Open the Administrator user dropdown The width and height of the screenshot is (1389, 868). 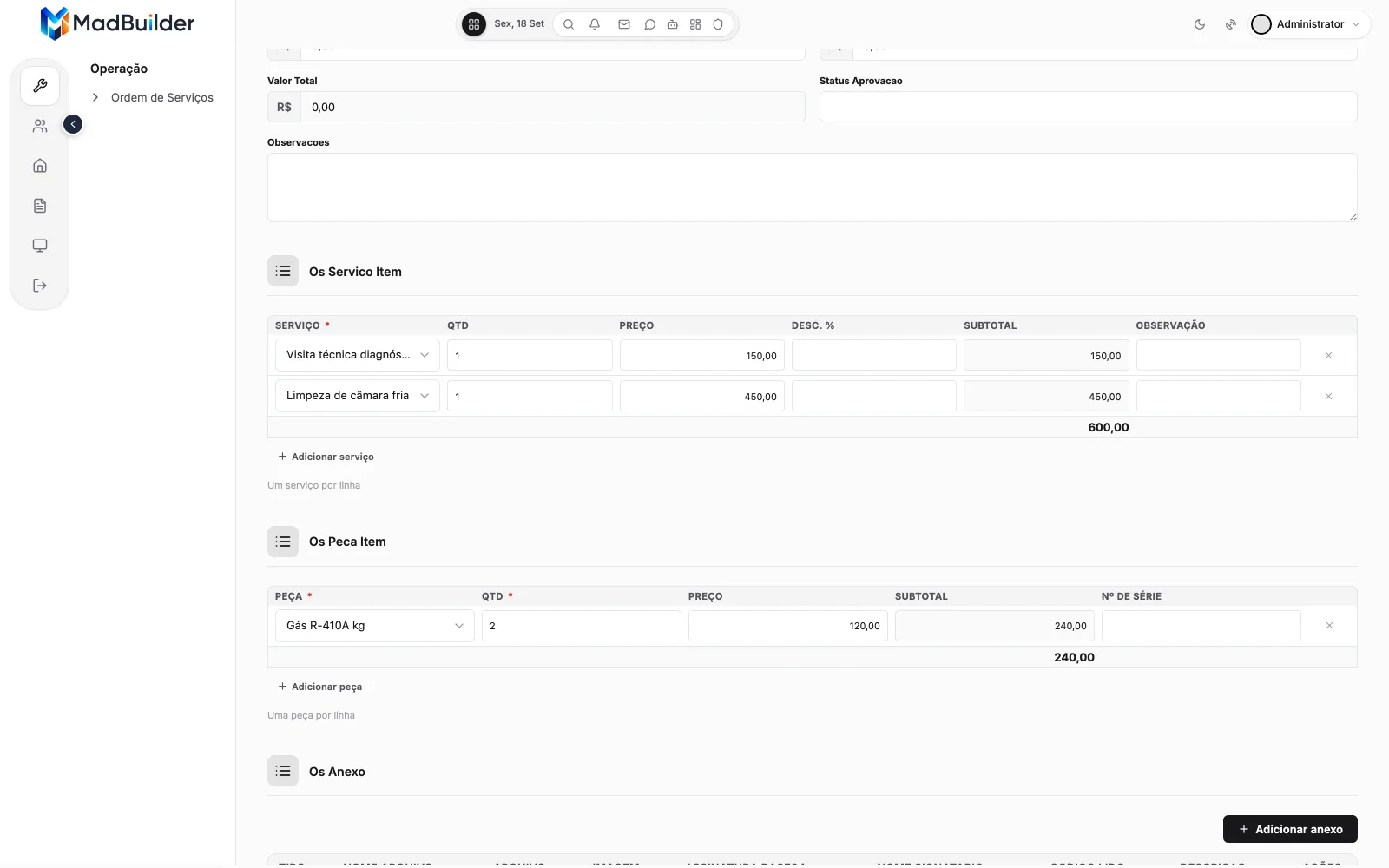(1309, 24)
